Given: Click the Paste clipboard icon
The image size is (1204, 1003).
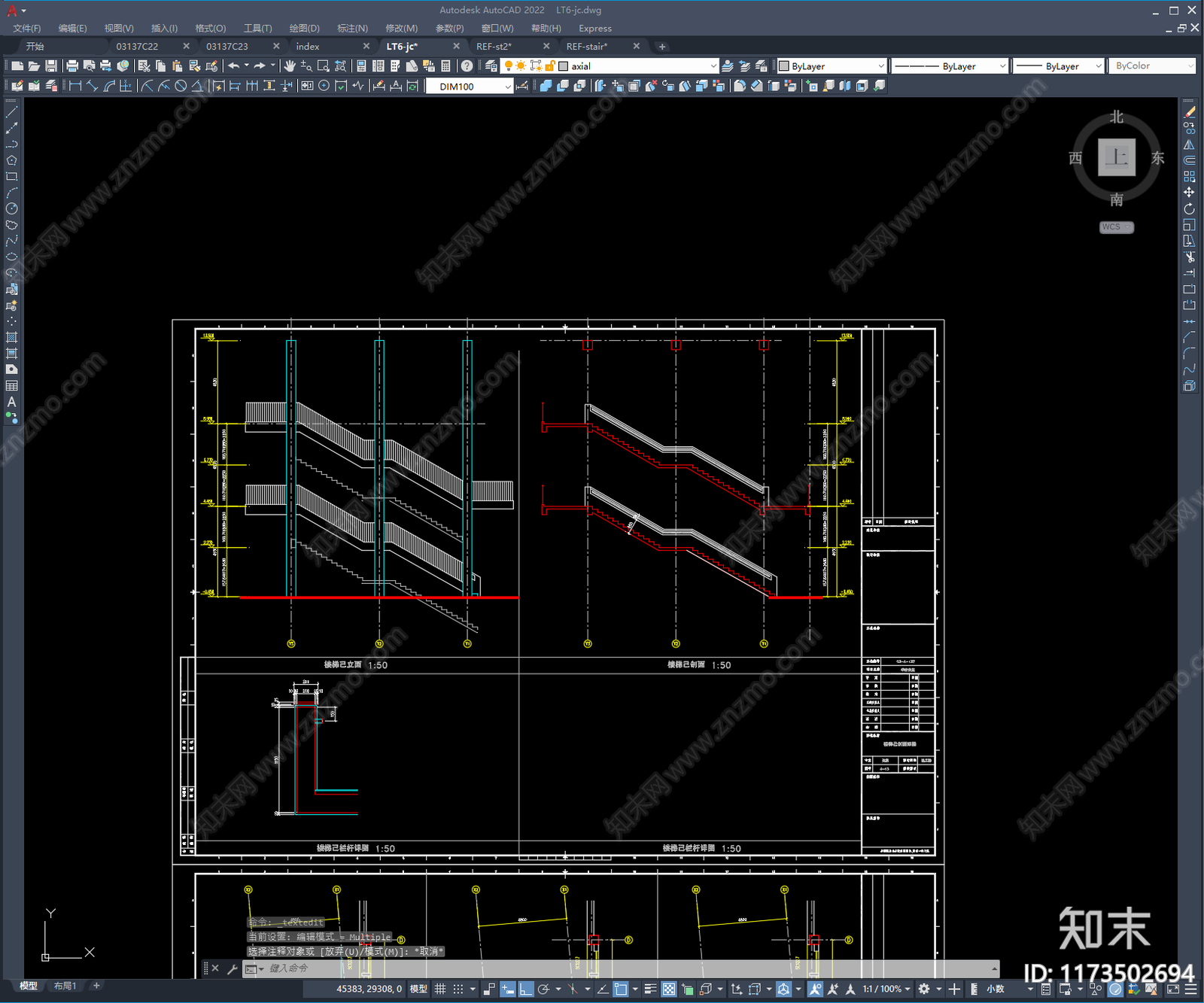Looking at the screenshot, I should (x=177, y=66).
